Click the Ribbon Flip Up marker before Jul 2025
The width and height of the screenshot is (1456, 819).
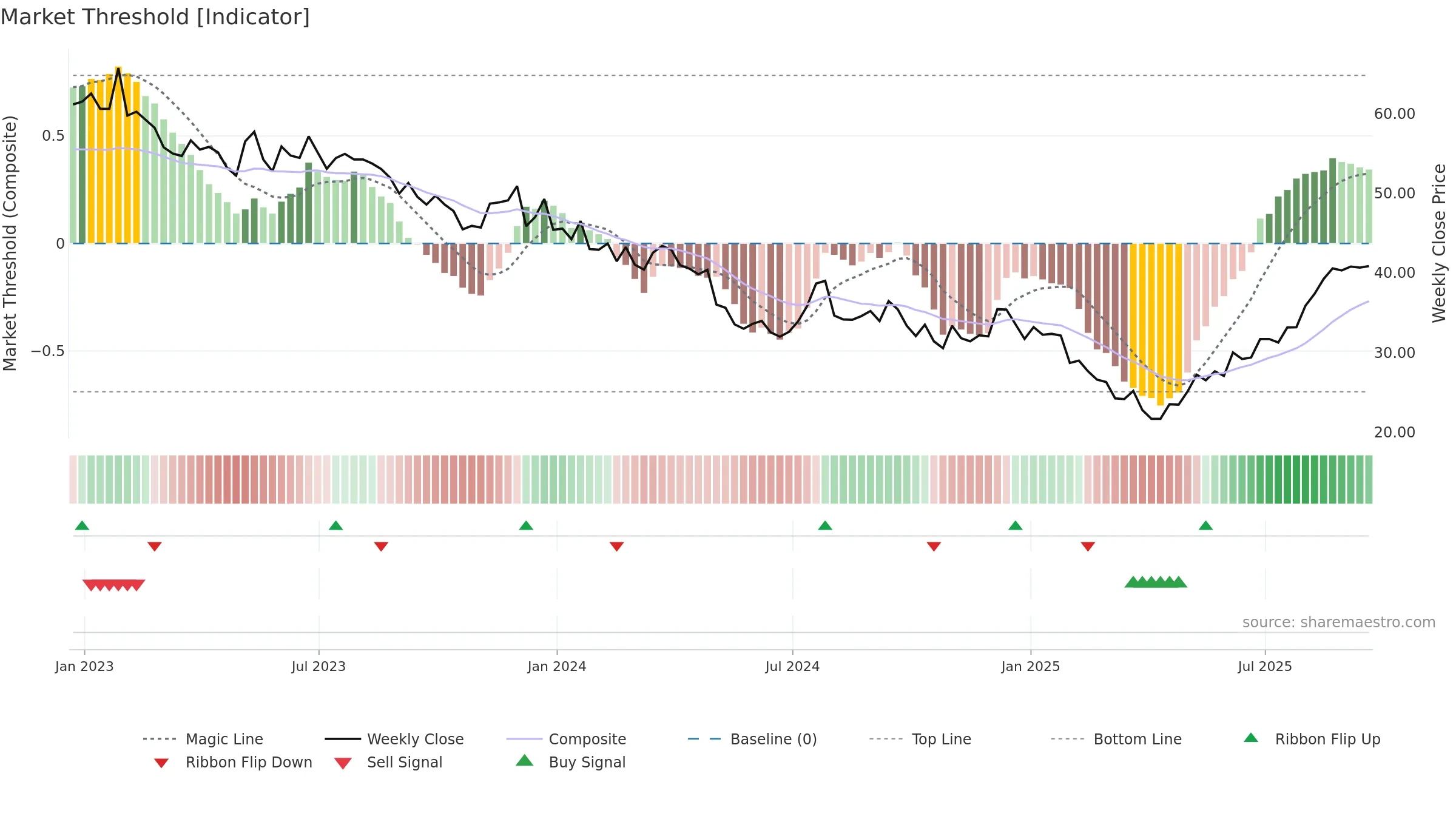click(1205, 525)
